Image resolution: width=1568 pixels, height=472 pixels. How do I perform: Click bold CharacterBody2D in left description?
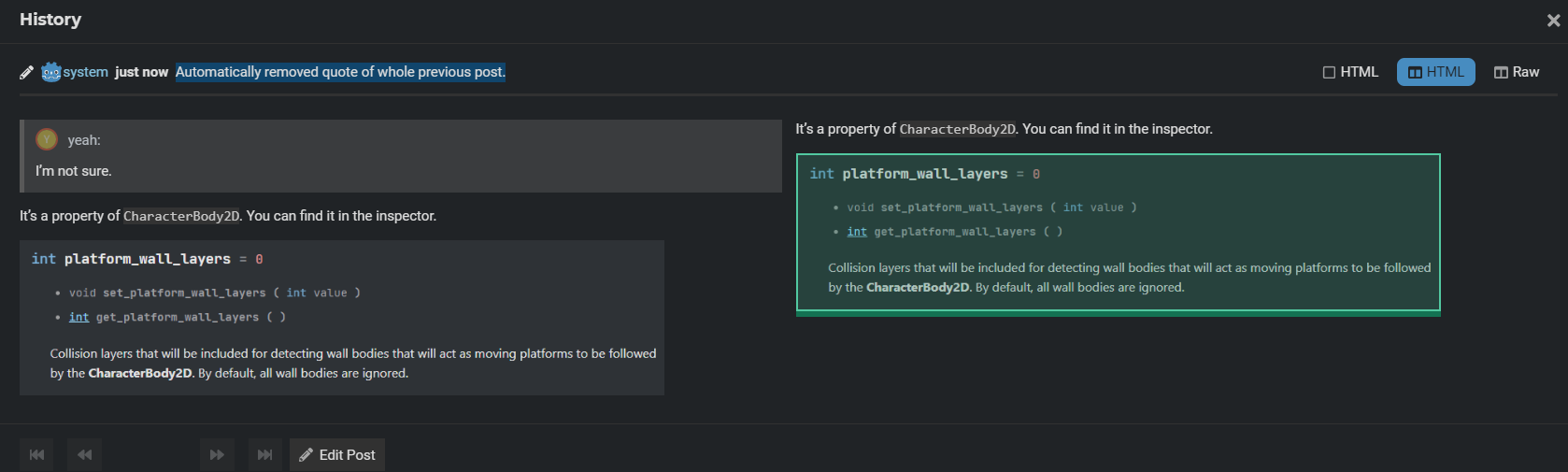coord(140,373)
